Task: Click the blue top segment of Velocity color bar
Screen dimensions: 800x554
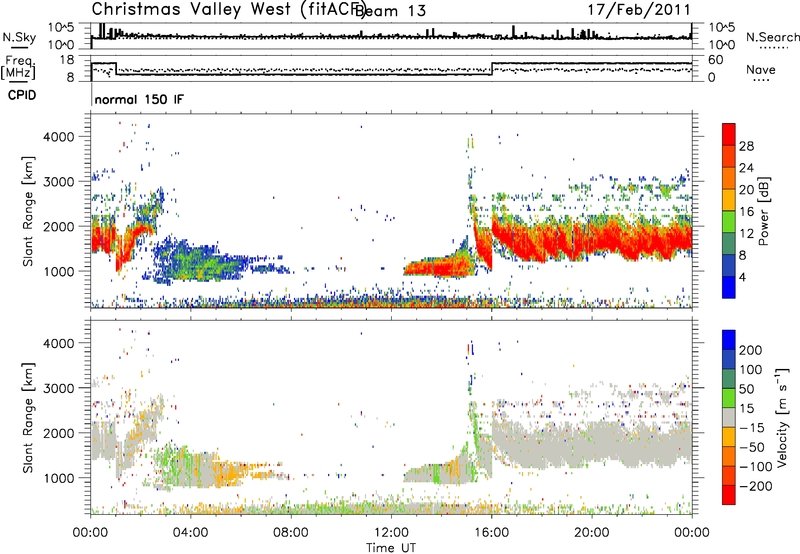Action: tap(729, 339)
